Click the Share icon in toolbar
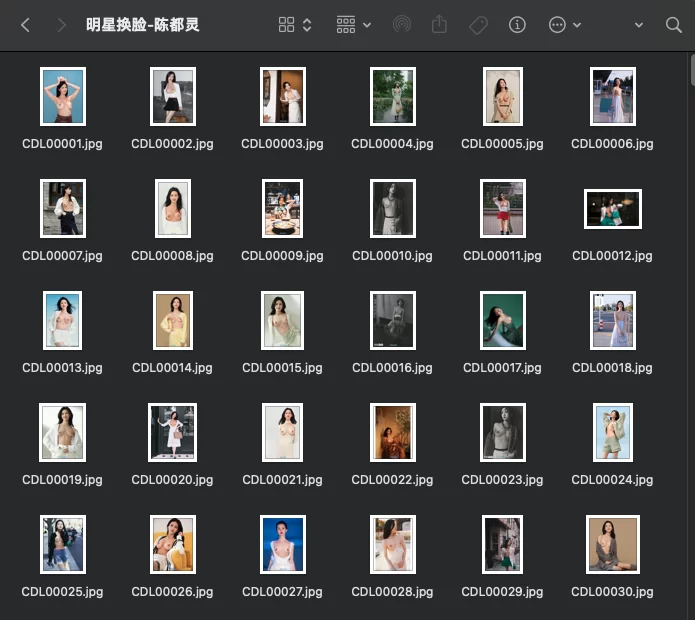Screen dimensions: 695x620 [x=439, y=25]
